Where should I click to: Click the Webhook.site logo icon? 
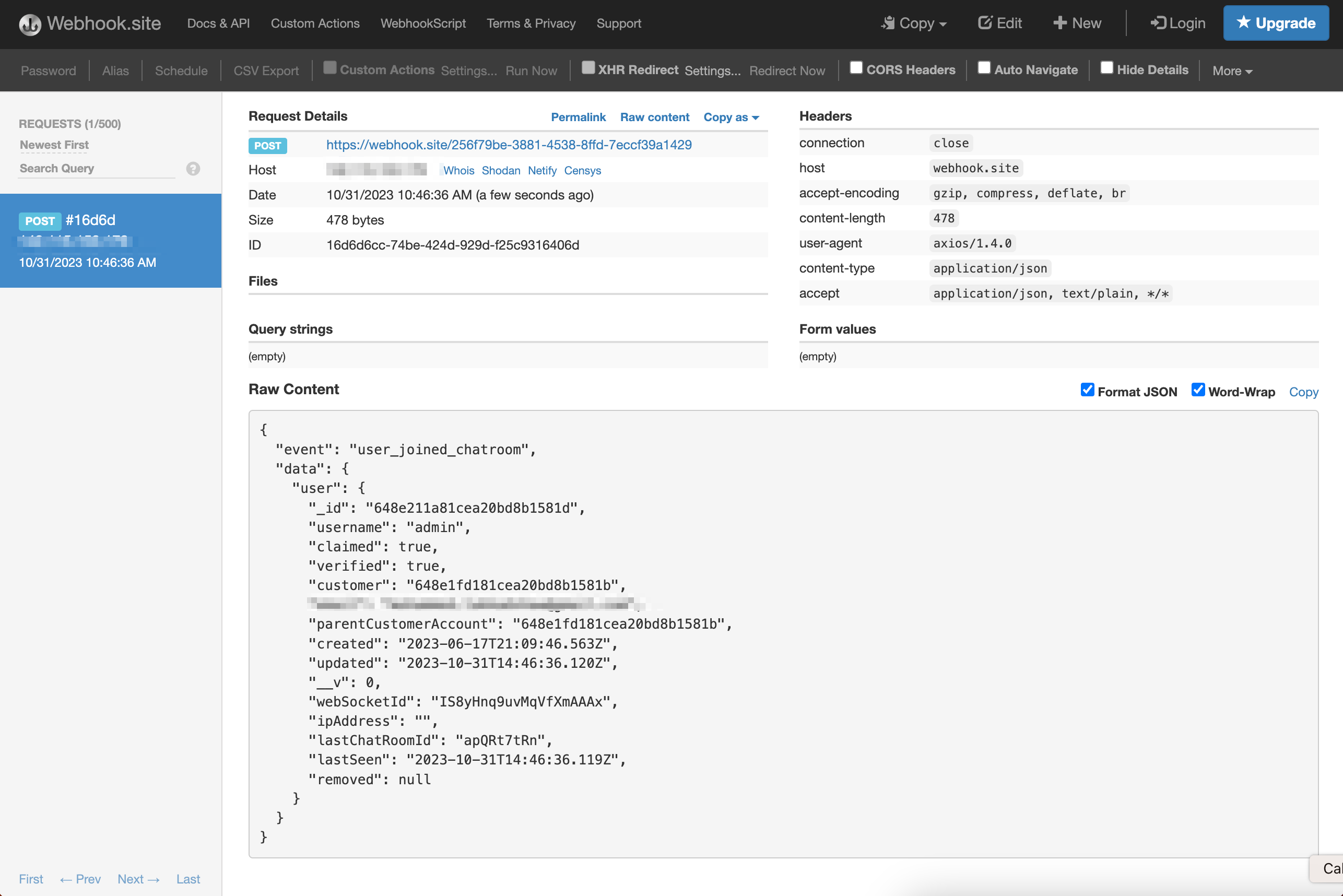pos(30,24)
